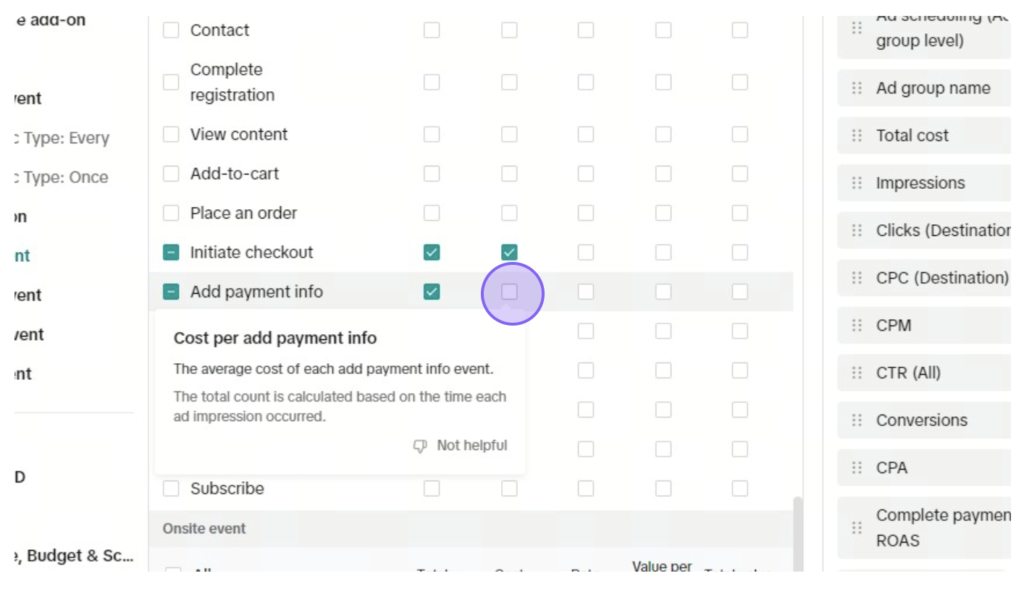
Task: Click the drag handle for CPM metric
Action: point(857,325)
